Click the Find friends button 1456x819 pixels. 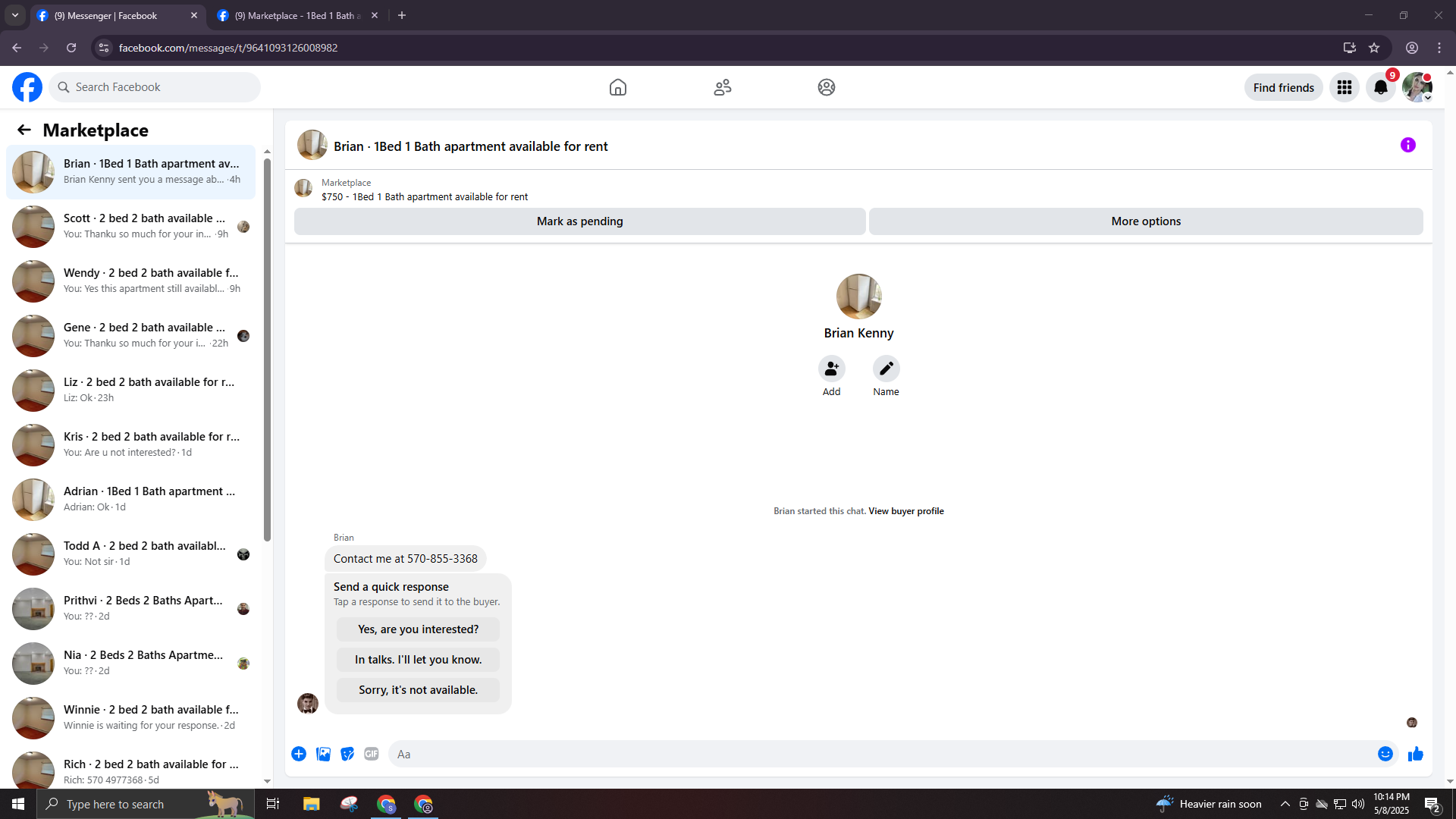(x=1284, y=87)
